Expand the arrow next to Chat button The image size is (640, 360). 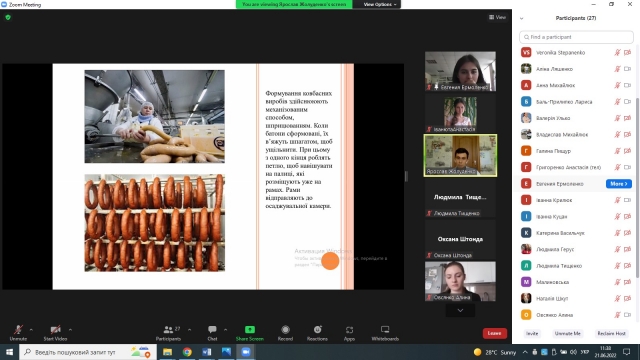tap(225, 329)
